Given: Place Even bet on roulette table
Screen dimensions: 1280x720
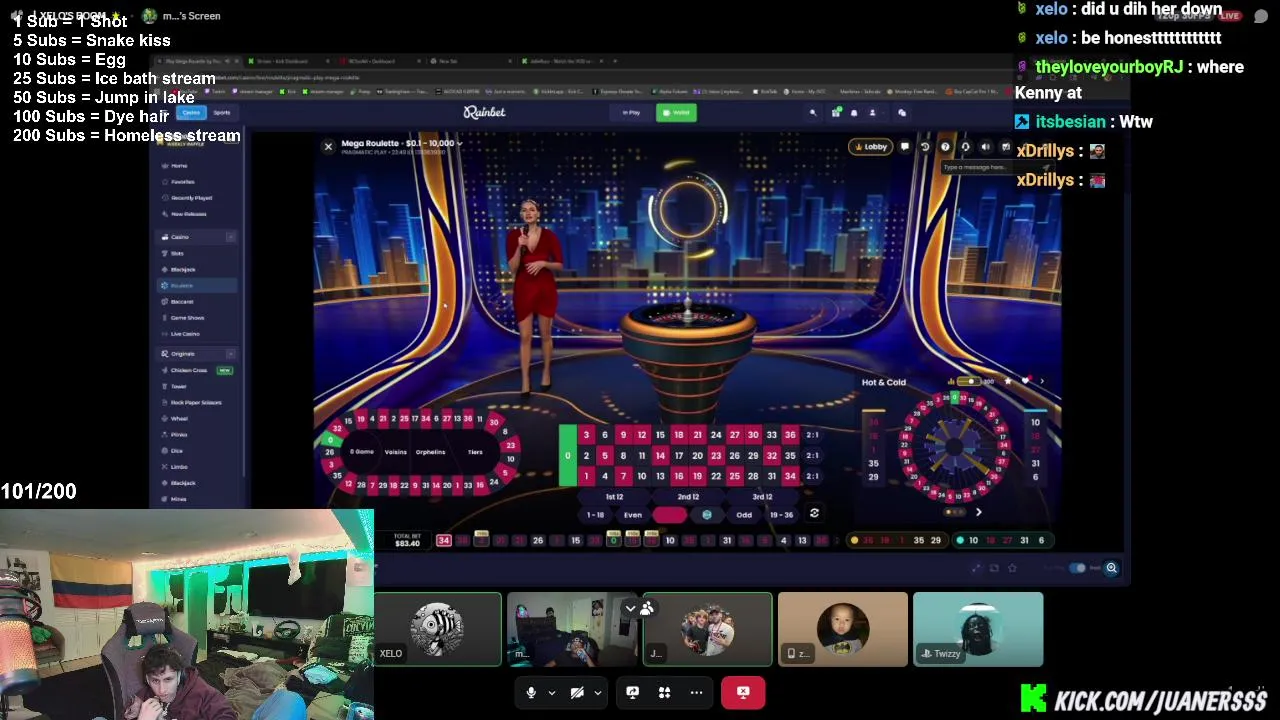Looking at the screenshot, I should coord(632,515).
